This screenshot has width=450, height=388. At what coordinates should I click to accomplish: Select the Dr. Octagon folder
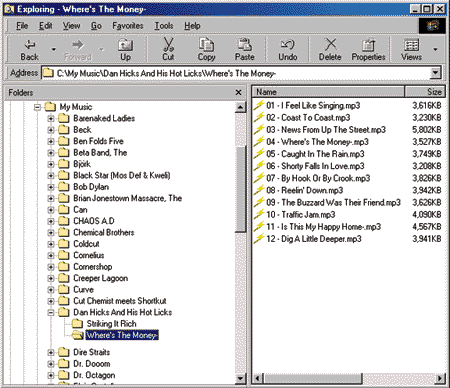(x=94, y=375)
